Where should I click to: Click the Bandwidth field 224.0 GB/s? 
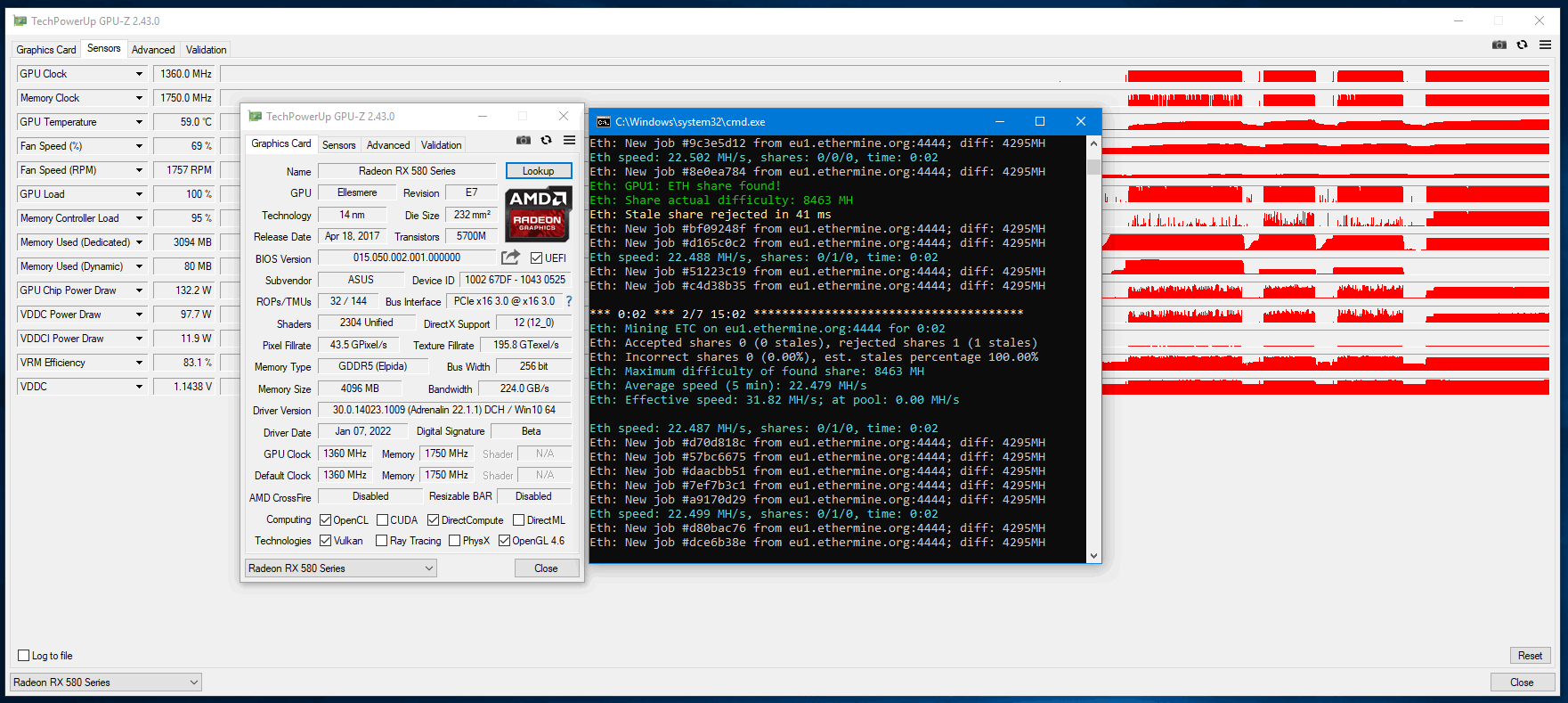[525, 388]
